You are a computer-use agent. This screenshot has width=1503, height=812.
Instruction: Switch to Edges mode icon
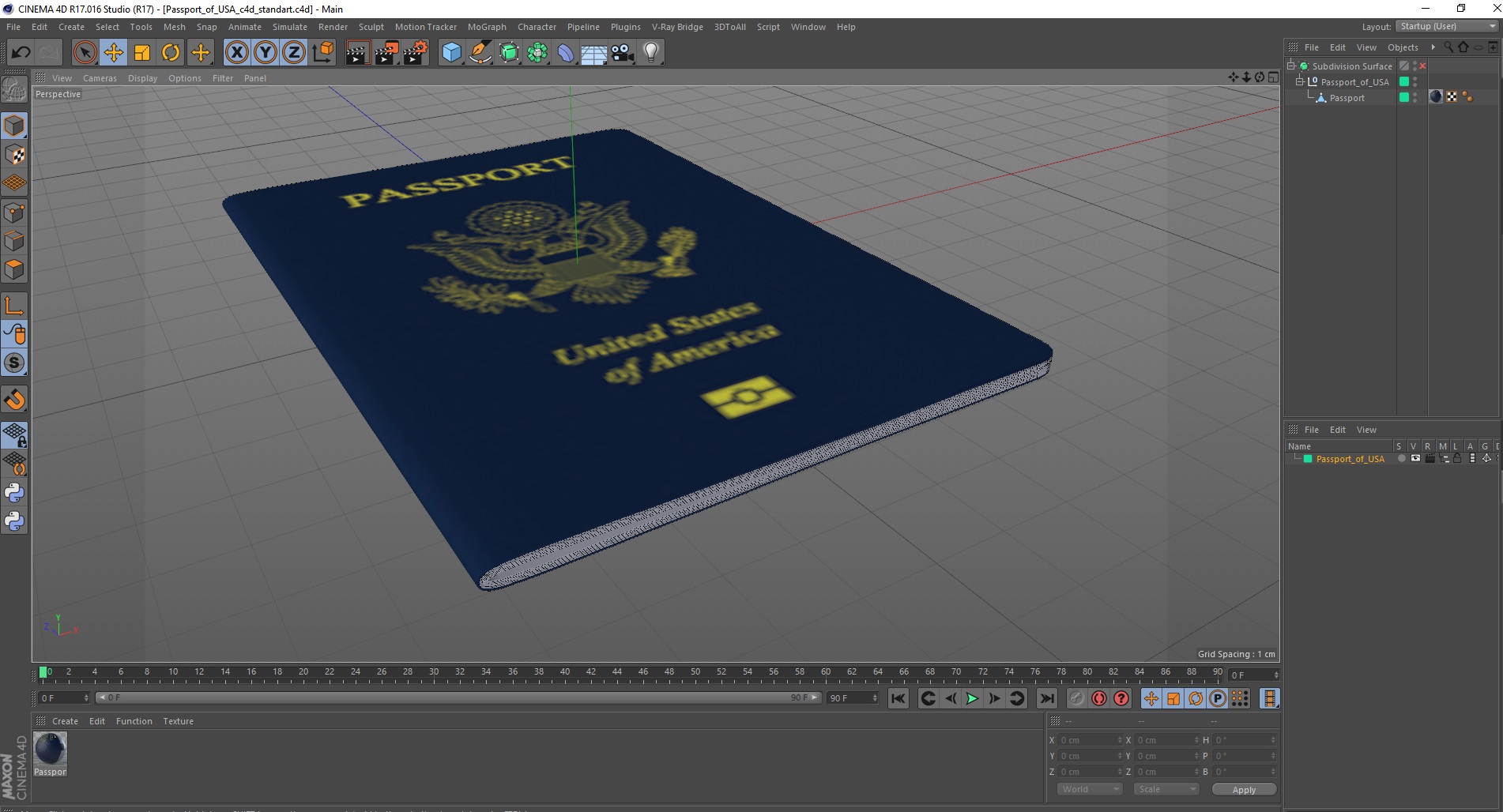[14, 241]
